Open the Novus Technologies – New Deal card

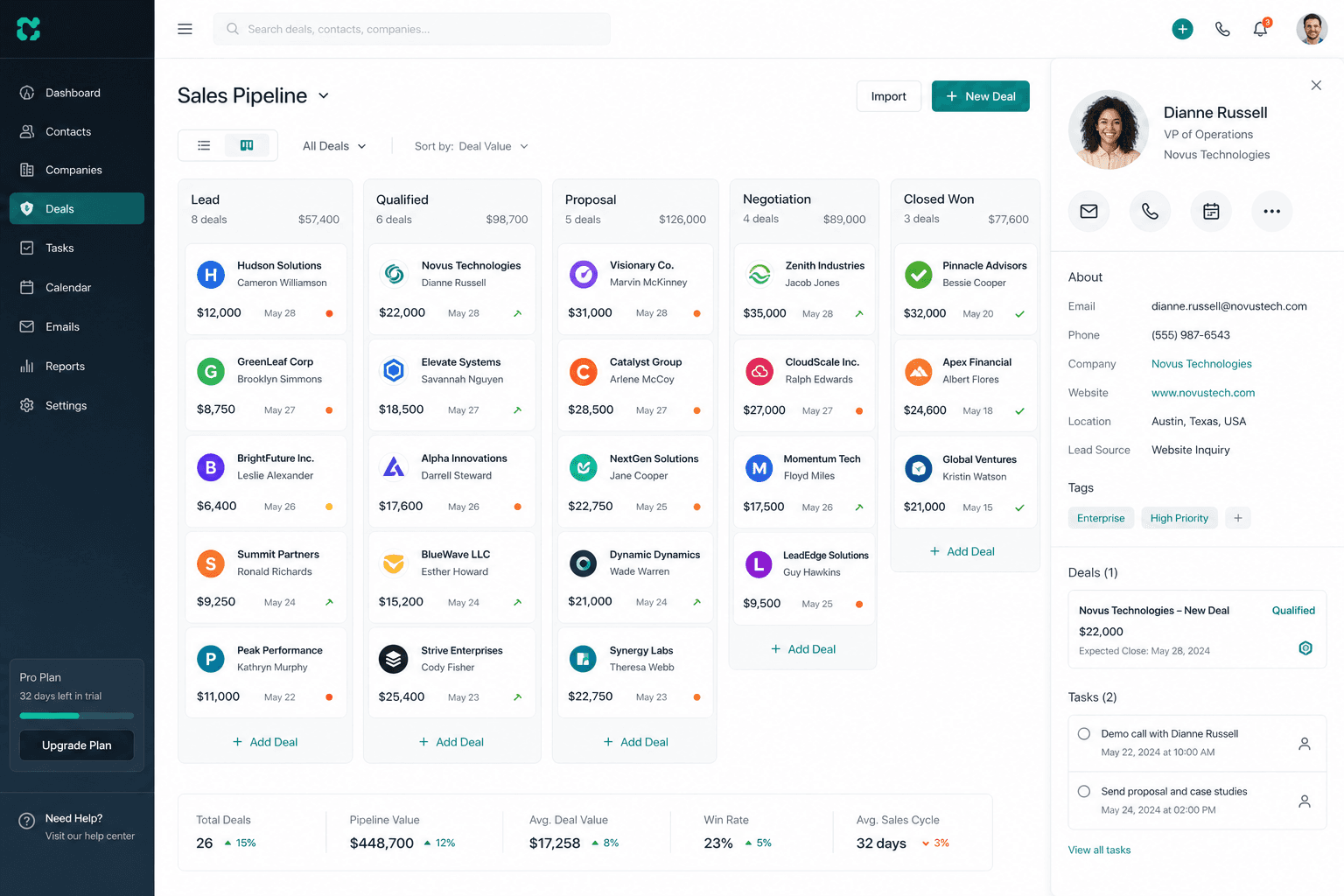(1197, 630)
